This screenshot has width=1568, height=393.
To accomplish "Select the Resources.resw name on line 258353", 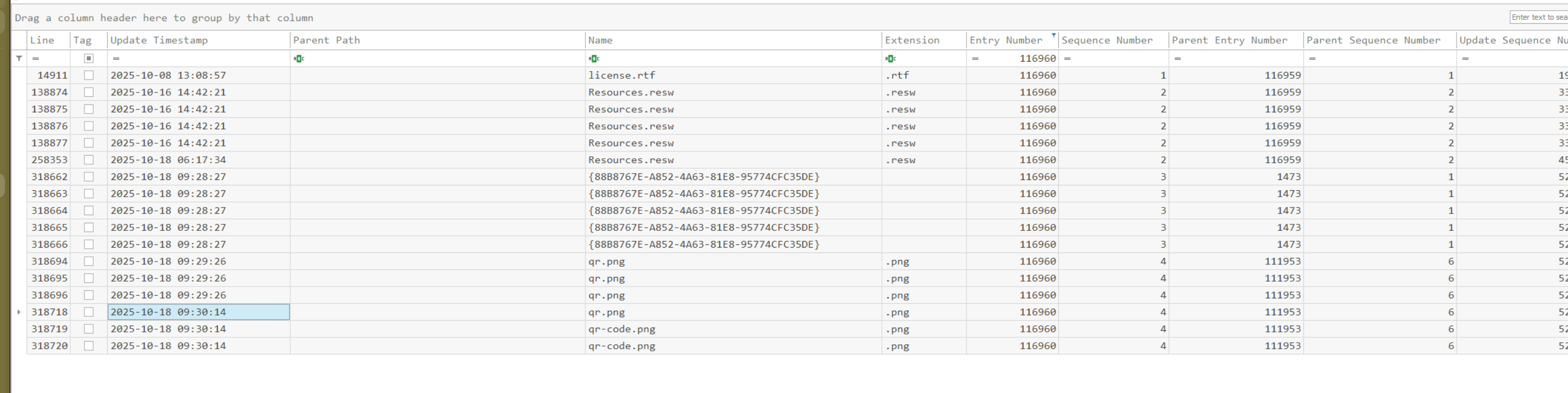I will click(734, 160).
